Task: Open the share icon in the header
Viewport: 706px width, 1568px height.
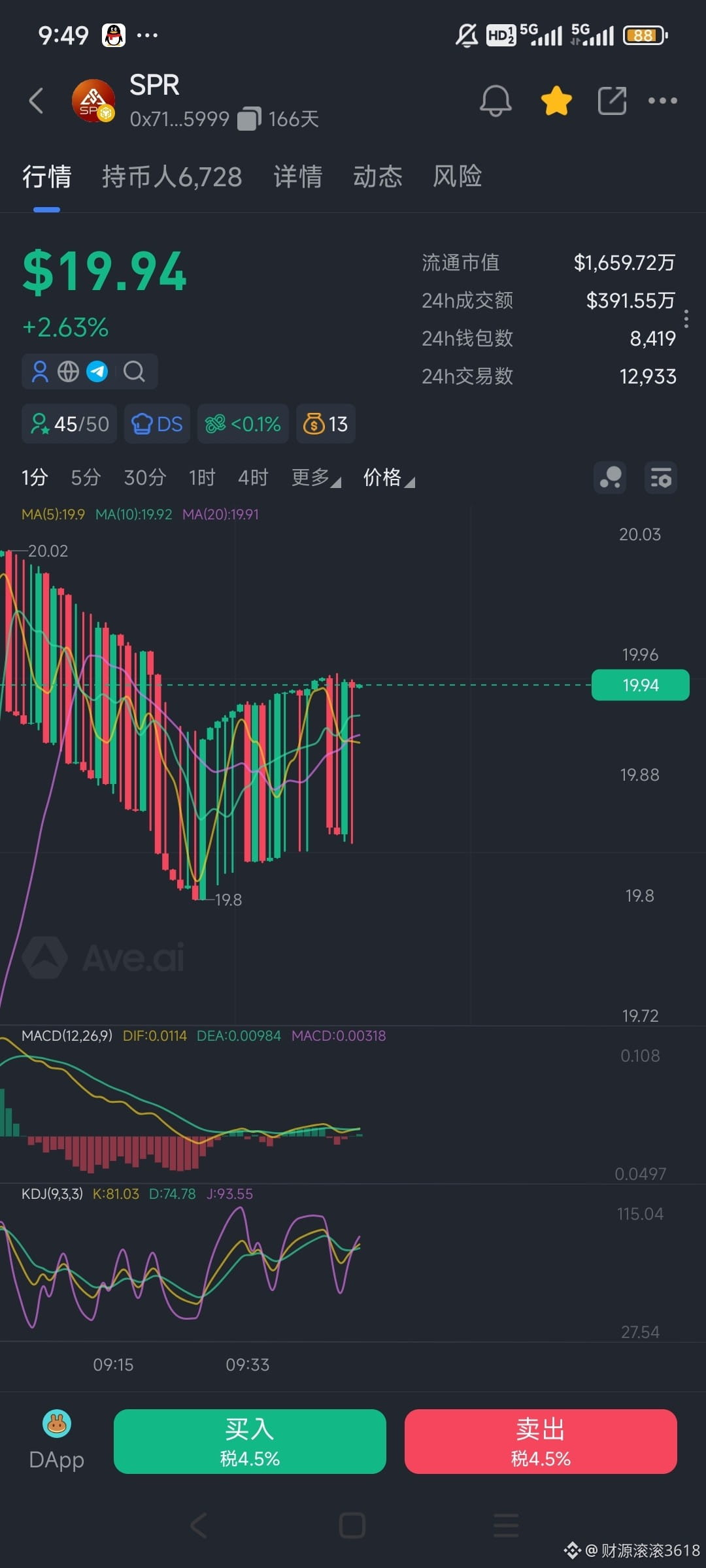Action: point(612,101)
